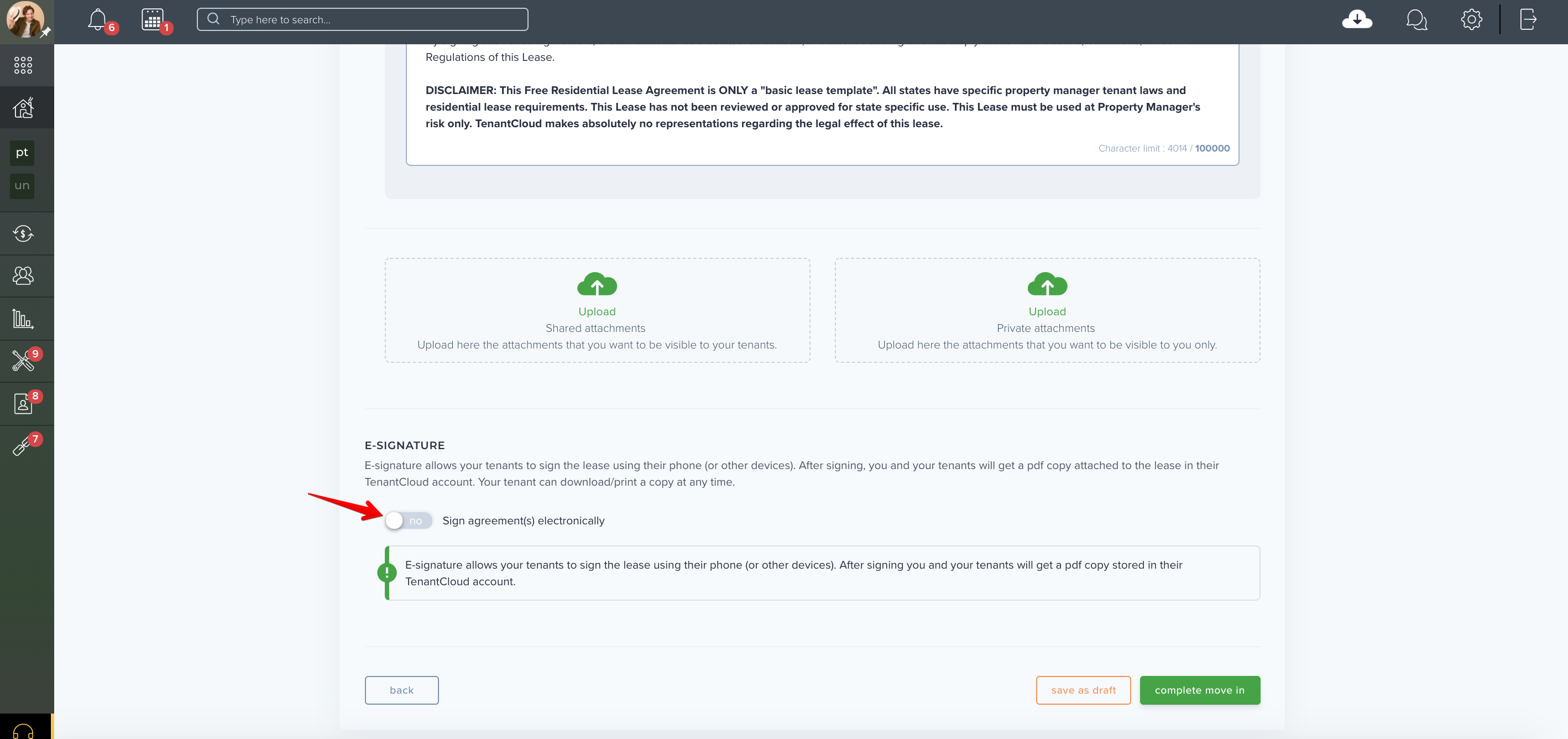Click the Upload link for Shared attachments
This screenshot has height=739, width=1568.
coord(597,311)
